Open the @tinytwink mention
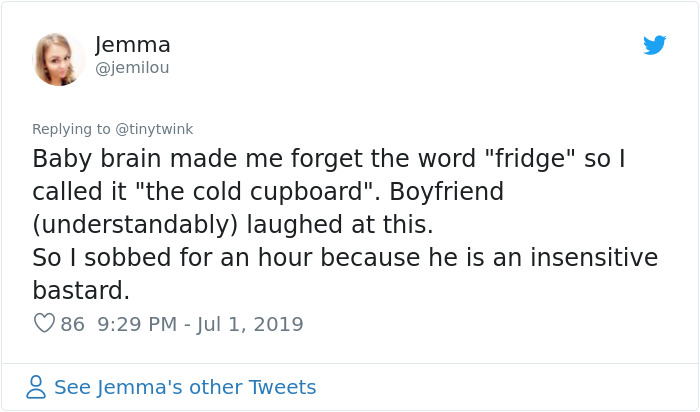Viewport: 700px width, 412px height. pos(154,129)
